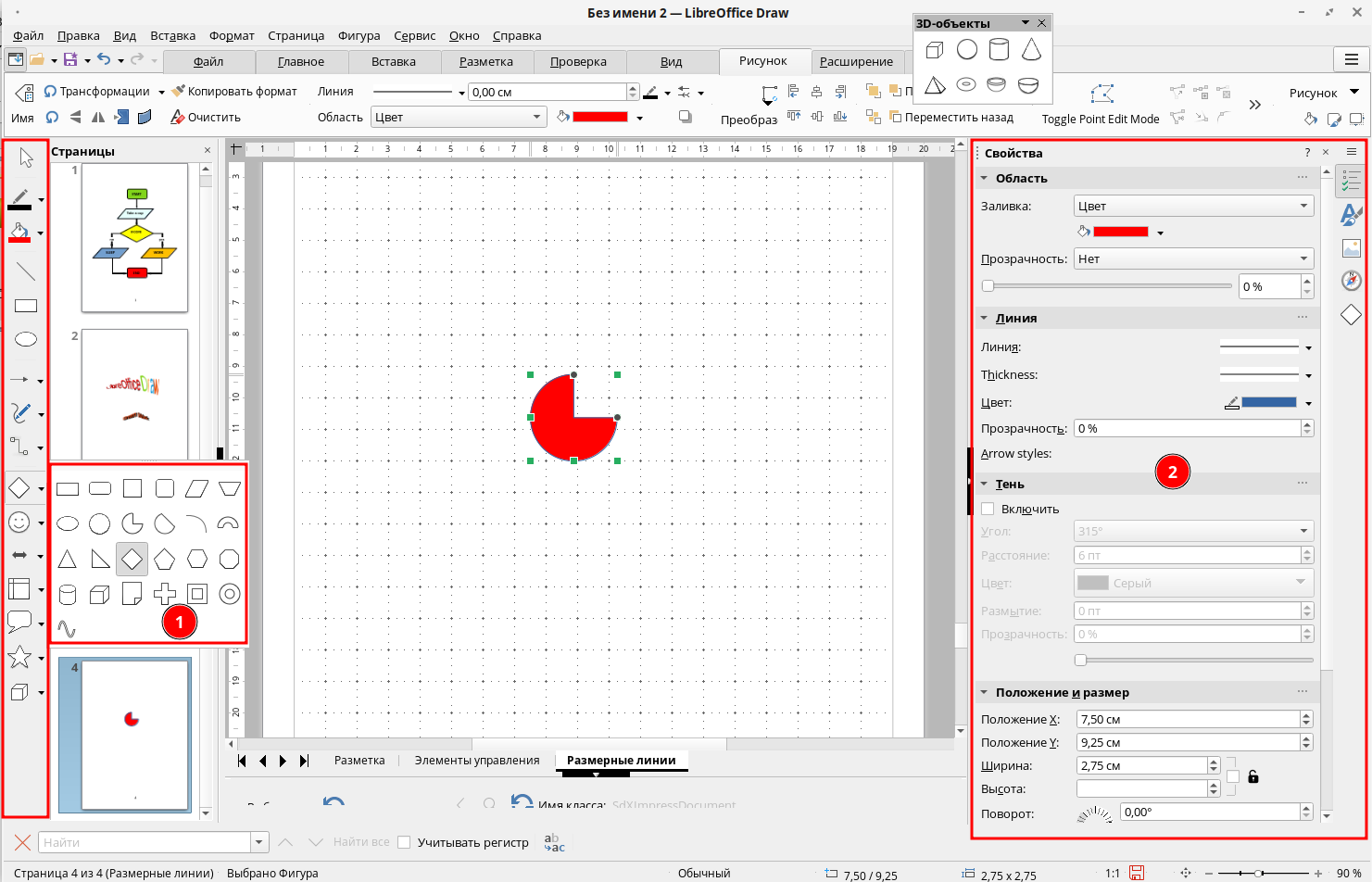Click 'Копировать формат' button
Viewport: 1372px width, 882px height.
click(x=234, y=91)
